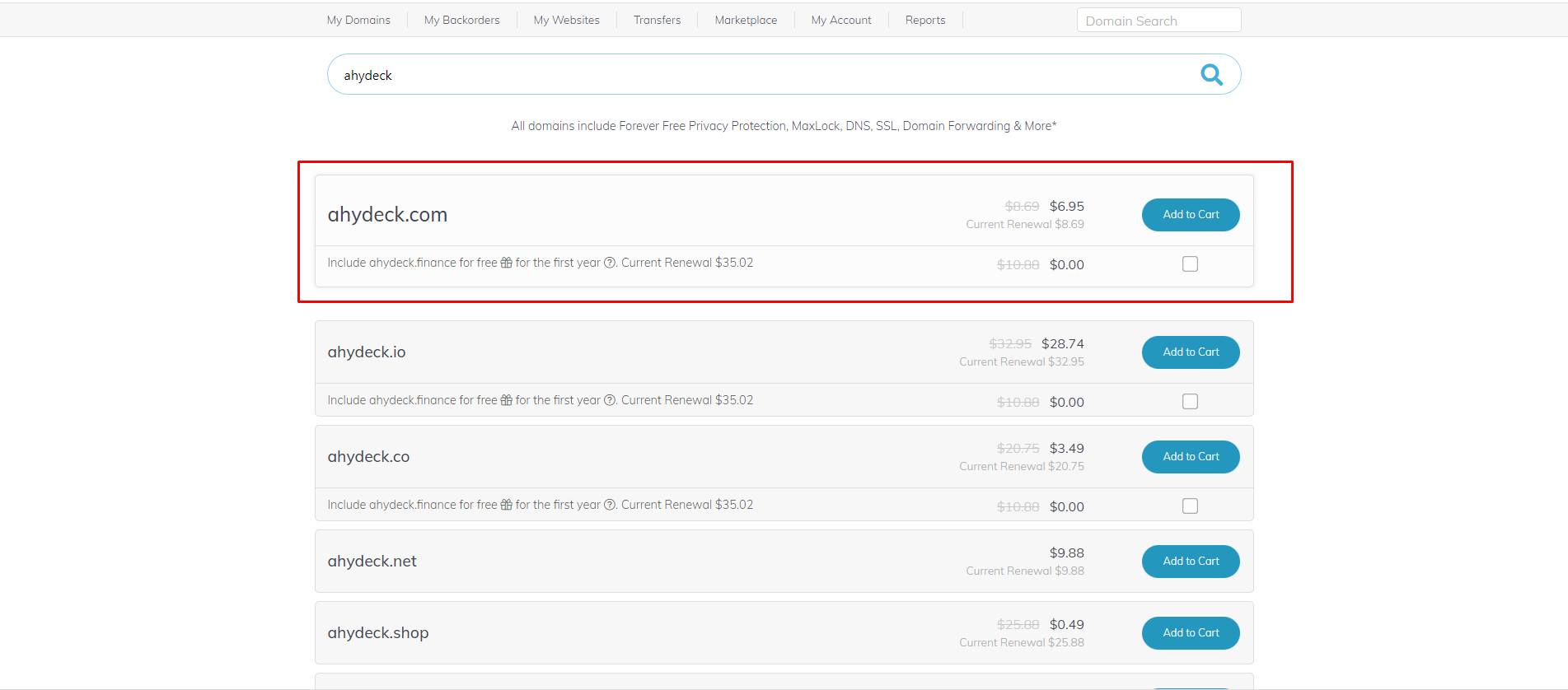Add ahydeck.net to cart
This screenshot has height=690, width=1568.
tap(1191, 562)
